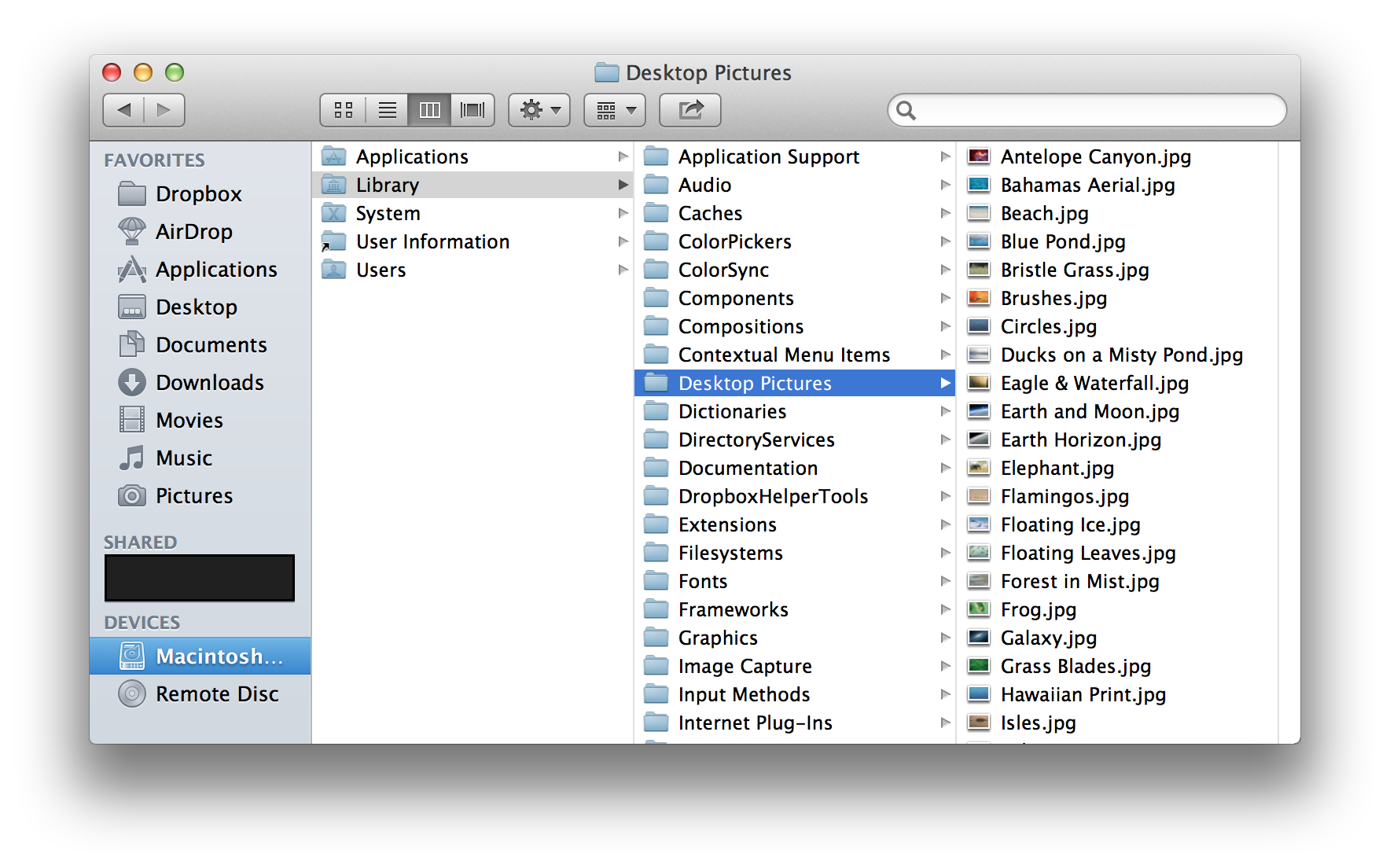Click the Desktop Pictures title folder icon

tap(607, 72)
